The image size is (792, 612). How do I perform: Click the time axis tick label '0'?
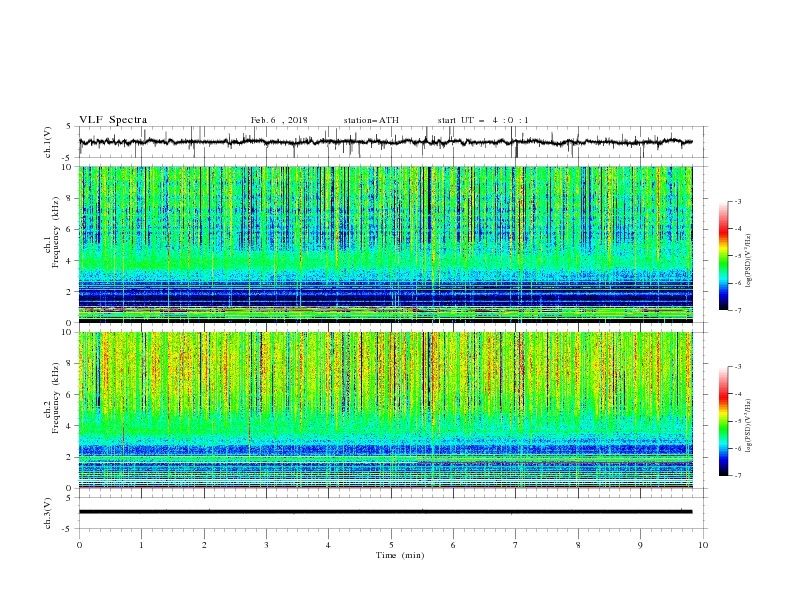pyautogui.click(x=79, y=545)
